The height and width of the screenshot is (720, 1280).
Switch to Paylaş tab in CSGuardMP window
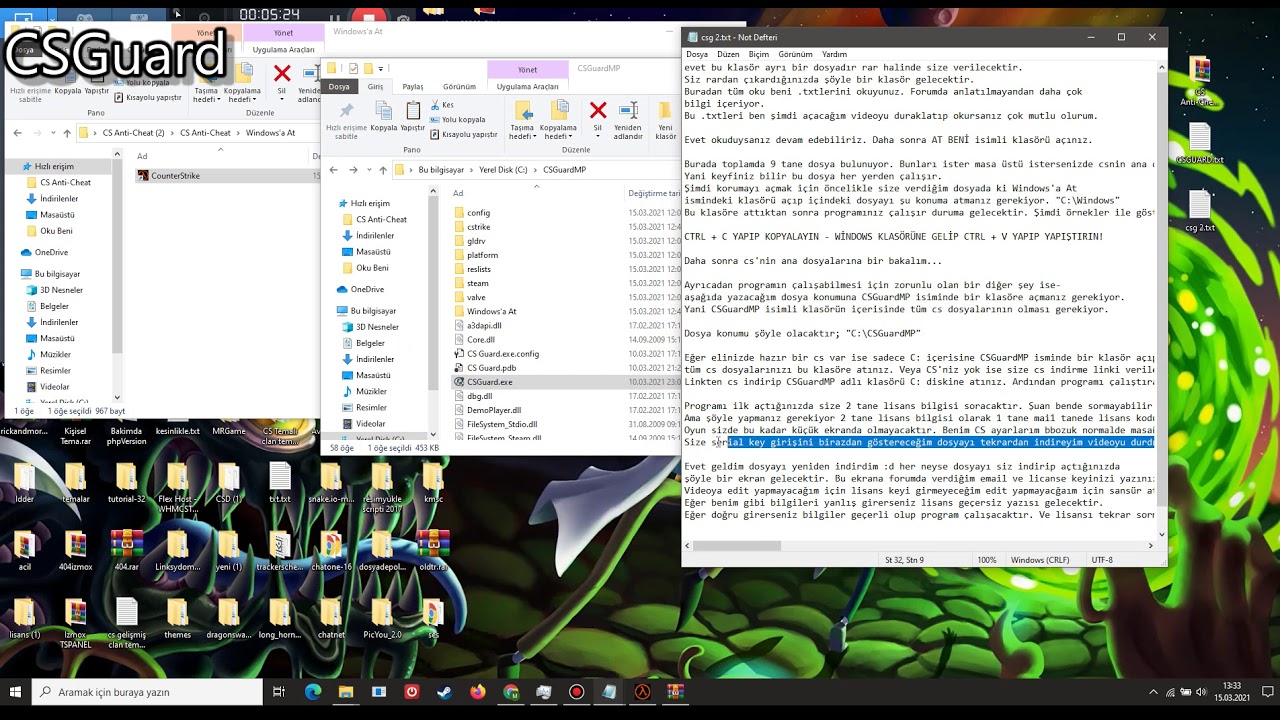[413, 87]
